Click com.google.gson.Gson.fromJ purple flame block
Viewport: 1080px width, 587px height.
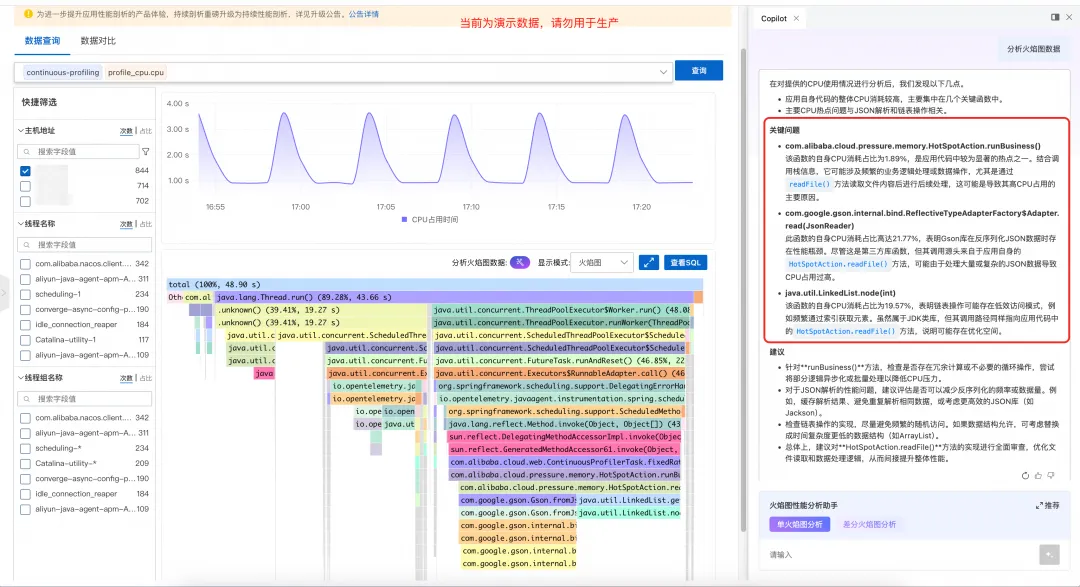(517, 500)
